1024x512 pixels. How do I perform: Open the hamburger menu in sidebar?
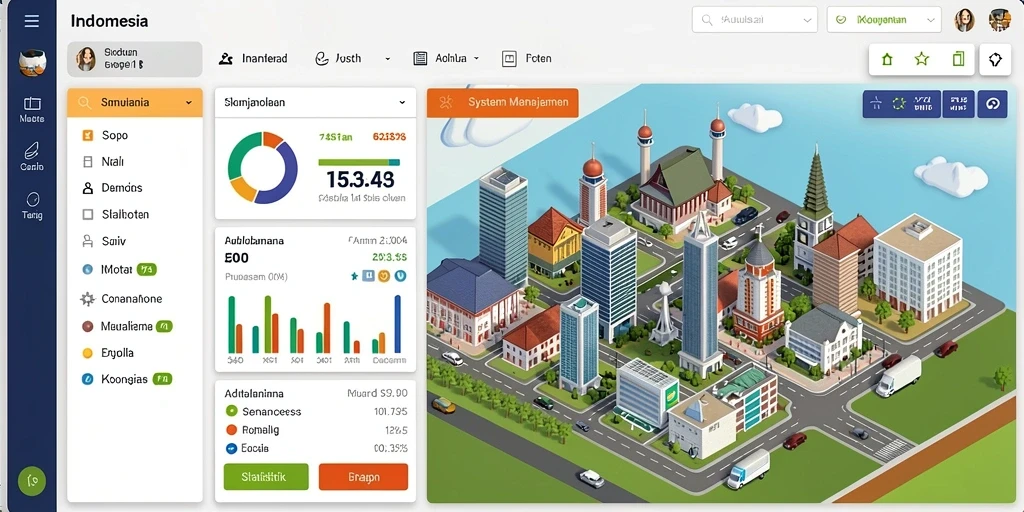[x=31, y=21]
